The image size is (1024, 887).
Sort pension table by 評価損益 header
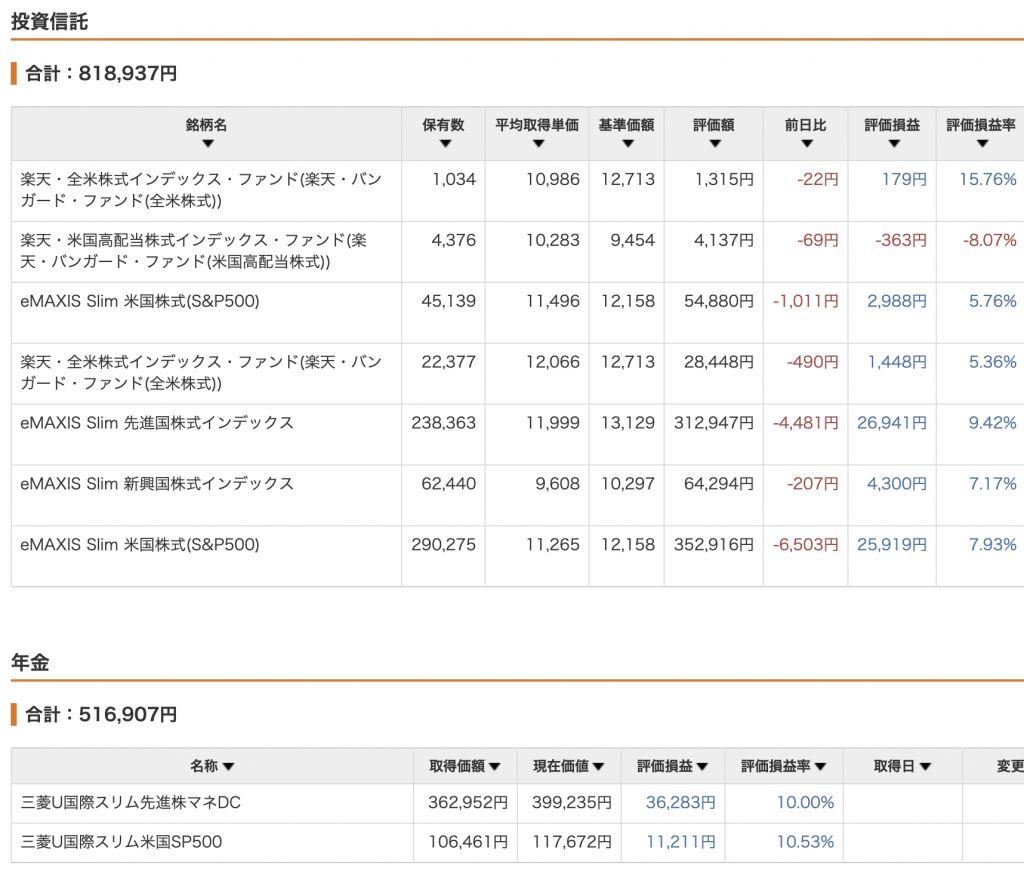pyautogui.click(x=673, y=766)
